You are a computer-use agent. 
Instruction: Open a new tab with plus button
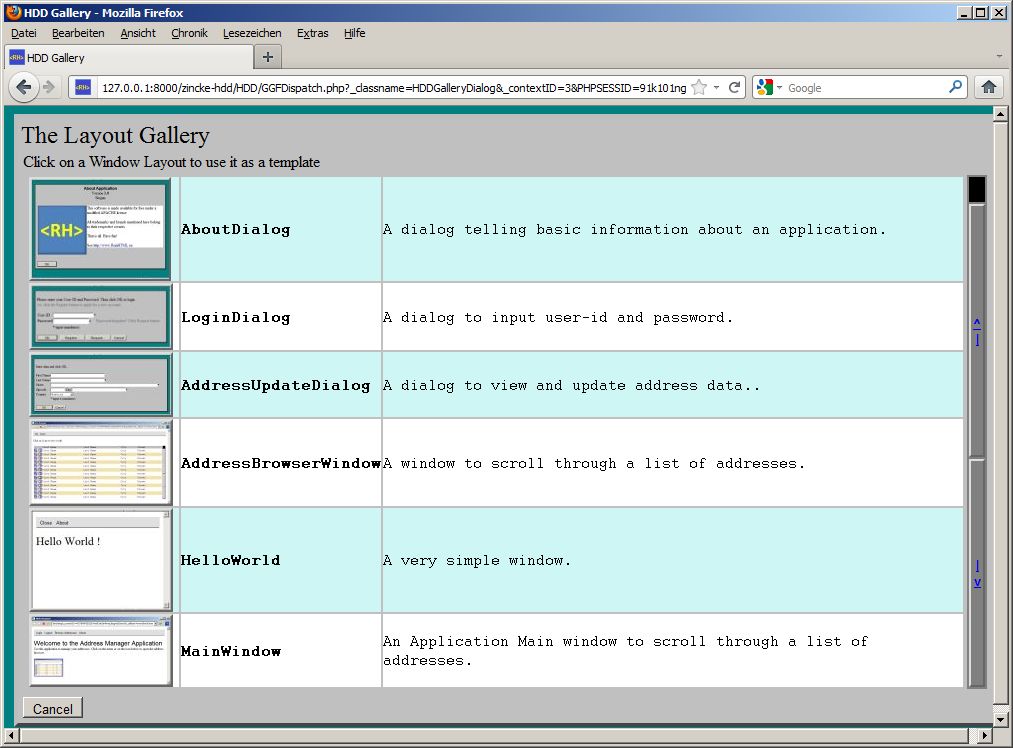pyautogui.click(x=267, y=57)
